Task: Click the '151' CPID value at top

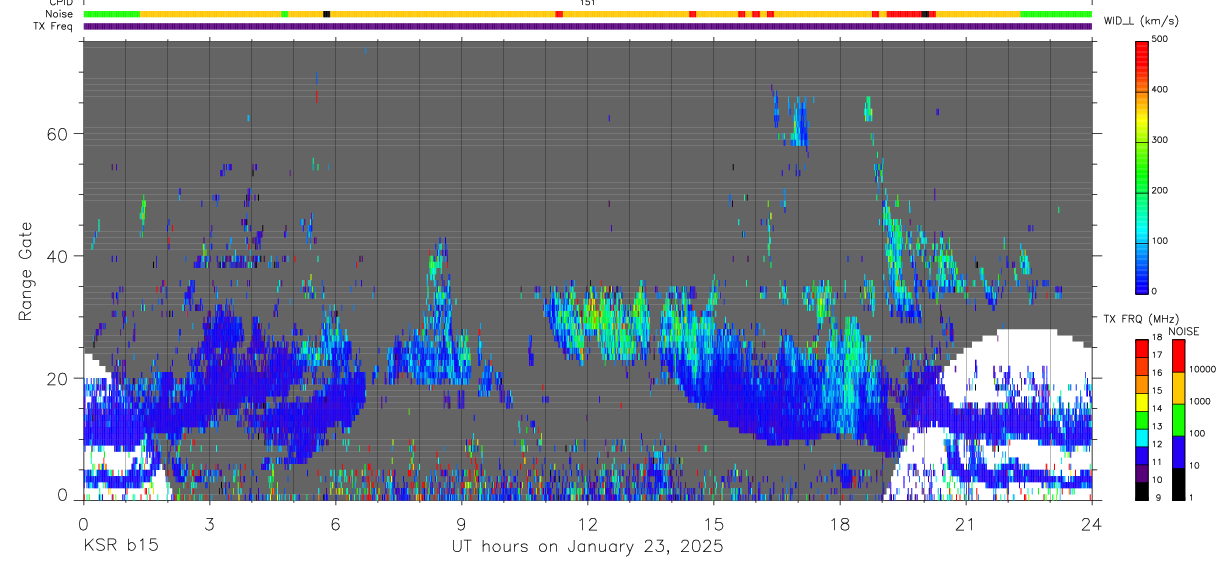Action: [x=588, y=3]
